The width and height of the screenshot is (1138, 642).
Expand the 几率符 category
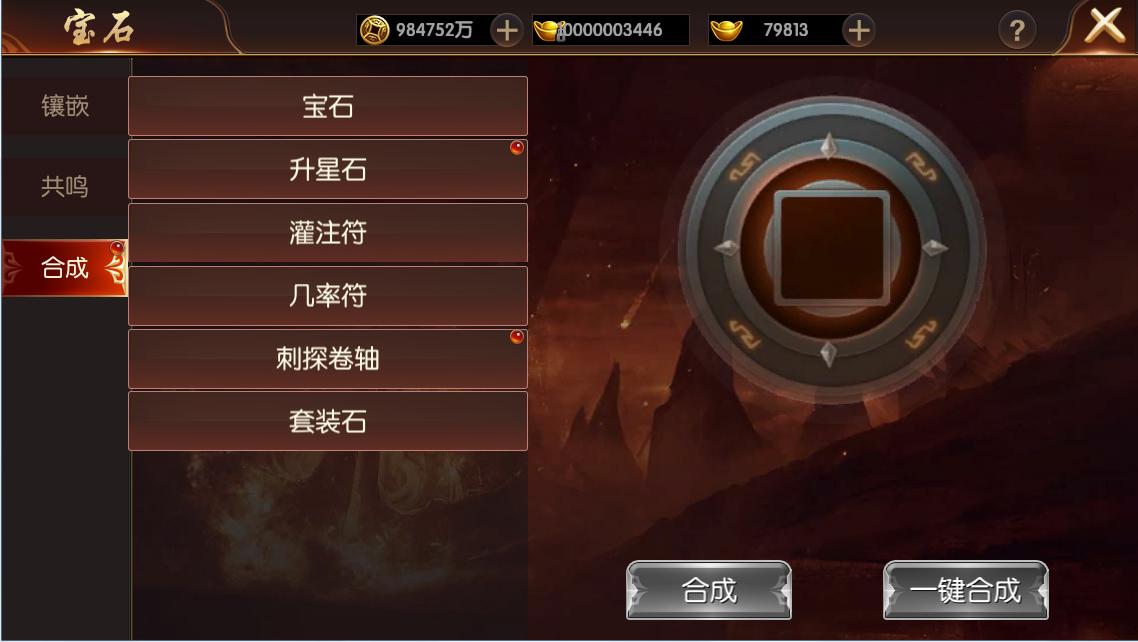[x=328, y=295]
